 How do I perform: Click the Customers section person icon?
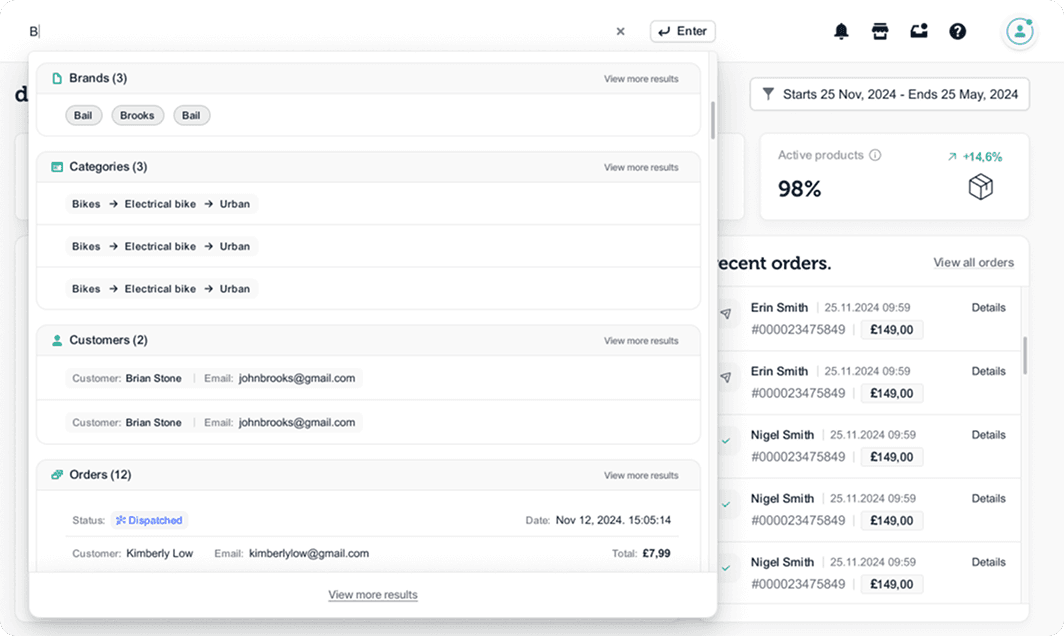coord(57,340)
